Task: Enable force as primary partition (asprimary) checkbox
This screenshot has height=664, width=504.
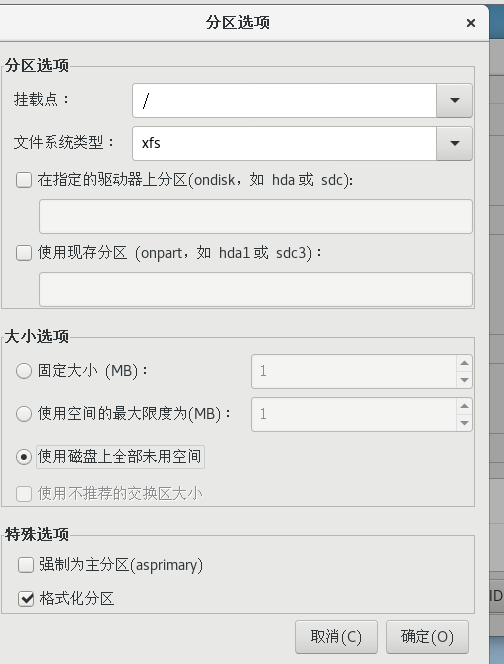Action: tap(26, 565)
